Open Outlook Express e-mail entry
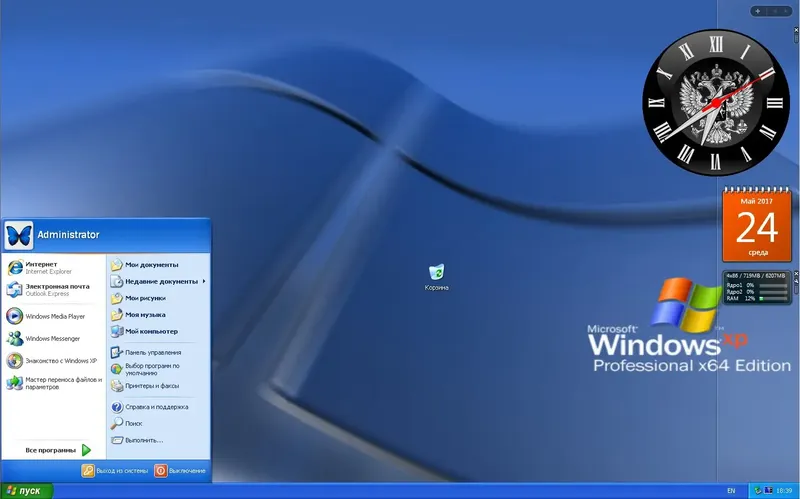Viewport: 800px width, 499px height. tap(54, 290)
